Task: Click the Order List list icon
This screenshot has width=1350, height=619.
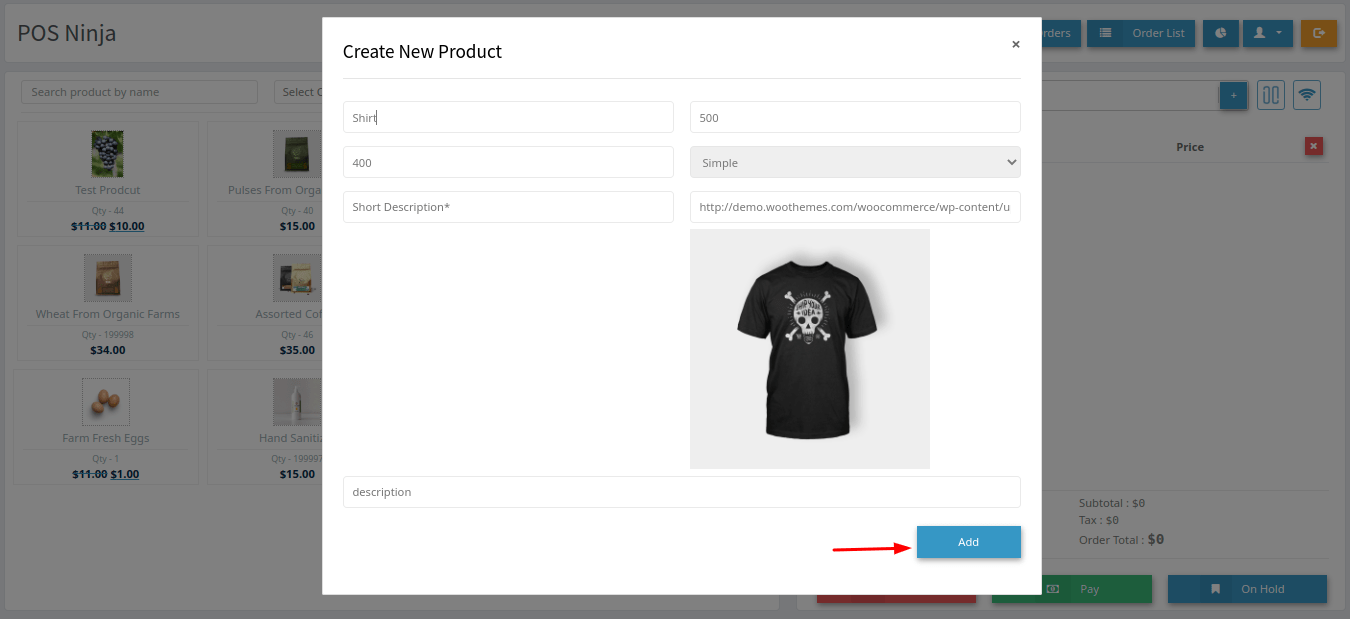Action: (1106, 33)
